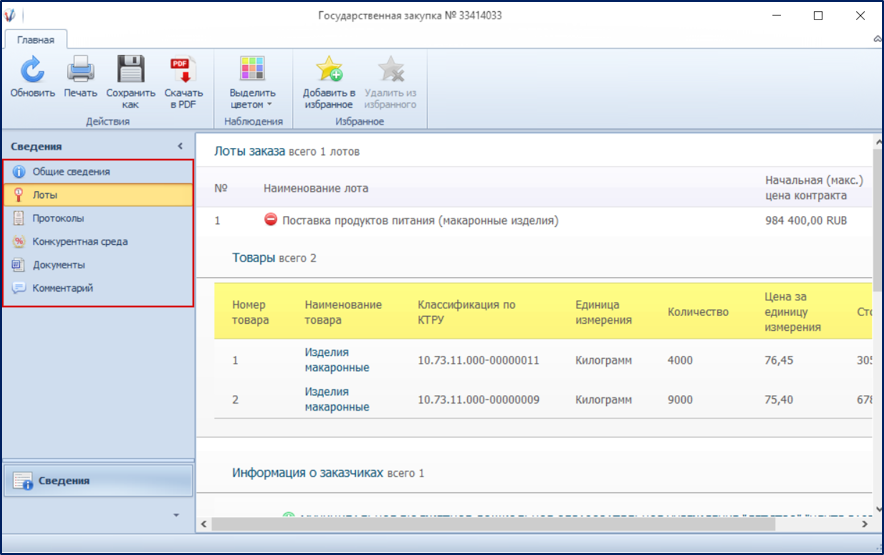Click vertical scrollbar down arrow
The width and height of the screenshot is (884, 555).
click(x=878, y=509)
